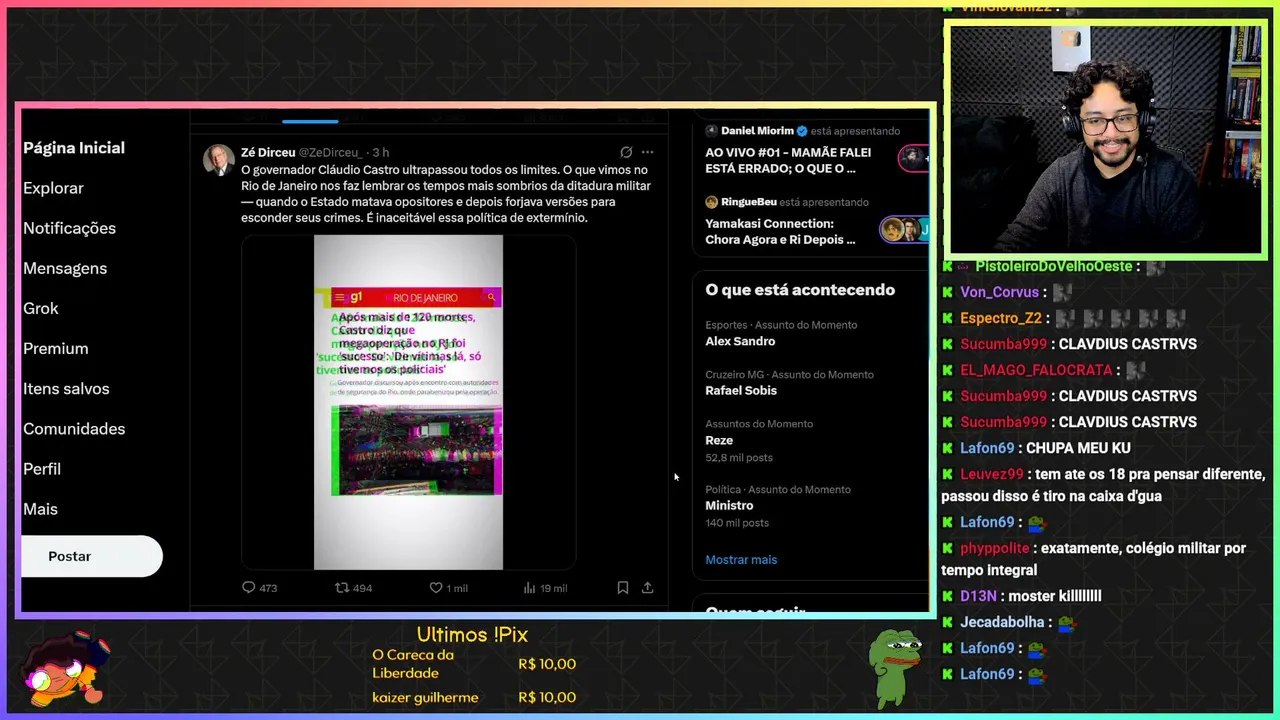
Task: Open the Página Inicial sidebar item
Action: [74, 148]
